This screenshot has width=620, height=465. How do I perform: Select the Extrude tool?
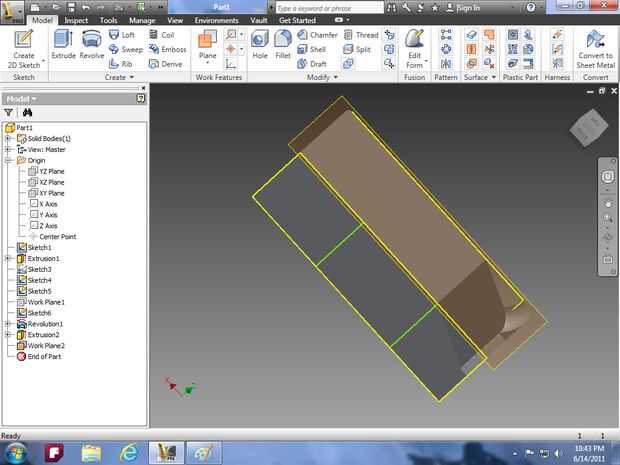coord(63,45)
